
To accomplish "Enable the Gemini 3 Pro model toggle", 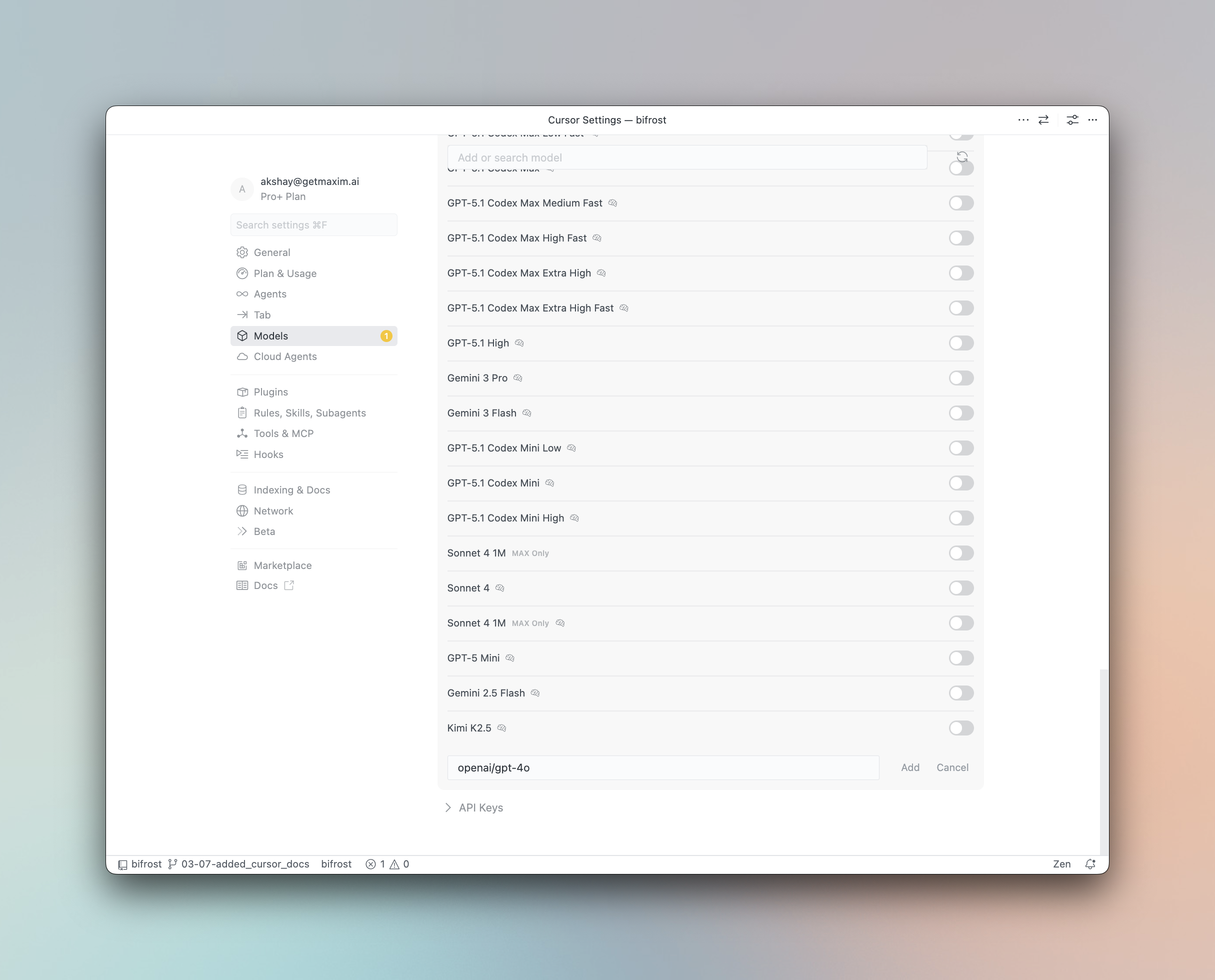I will coord(960,378).
